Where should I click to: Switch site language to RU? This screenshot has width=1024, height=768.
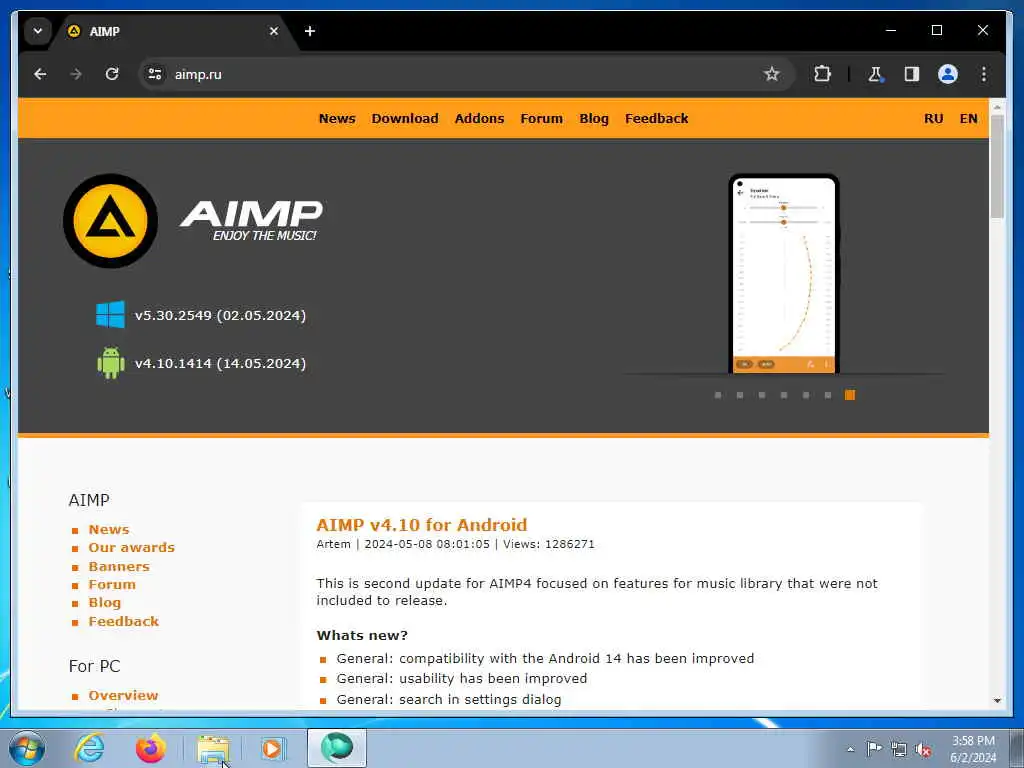coord(933,118)
